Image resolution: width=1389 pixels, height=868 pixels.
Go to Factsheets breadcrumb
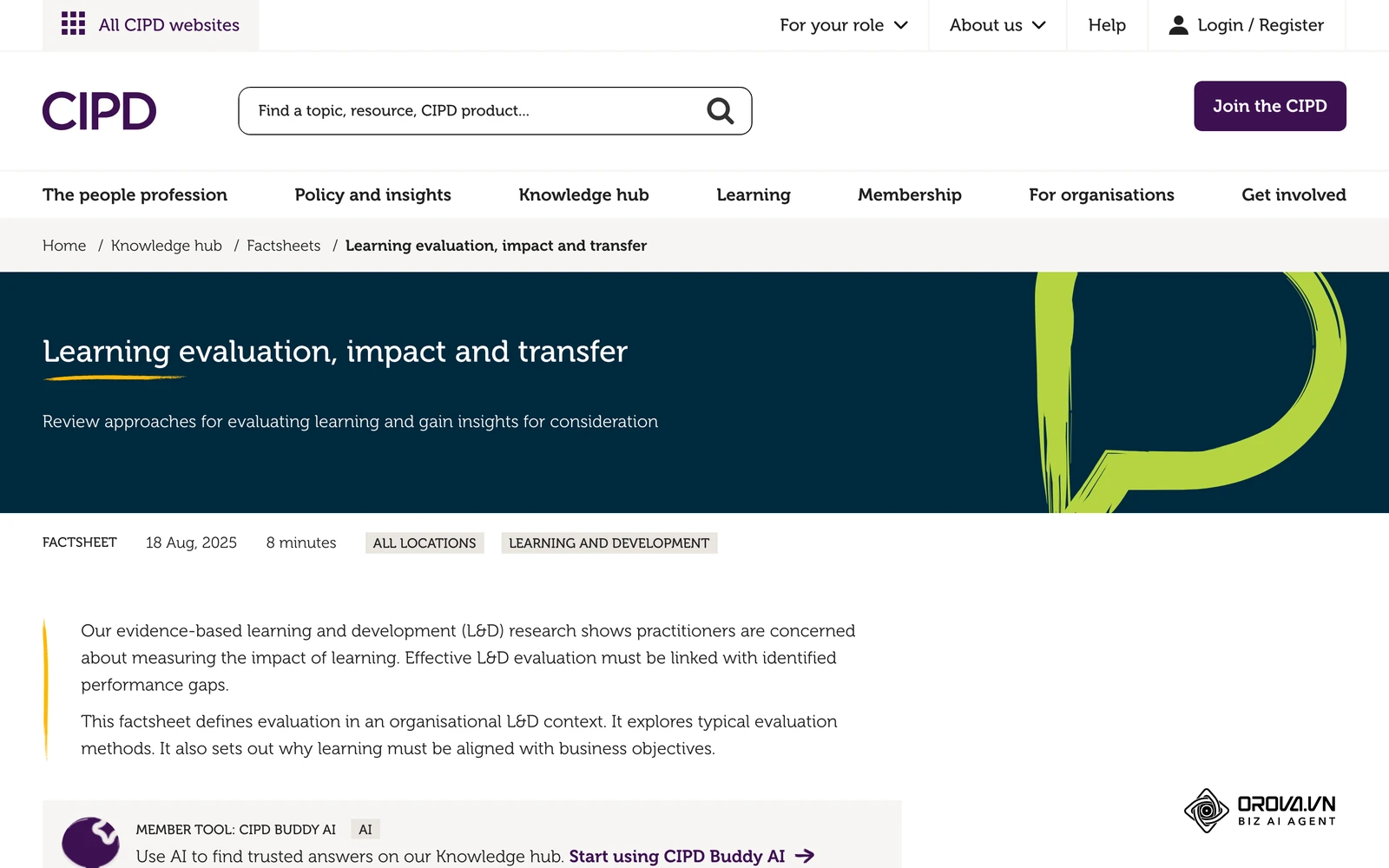tap(284, 246)
